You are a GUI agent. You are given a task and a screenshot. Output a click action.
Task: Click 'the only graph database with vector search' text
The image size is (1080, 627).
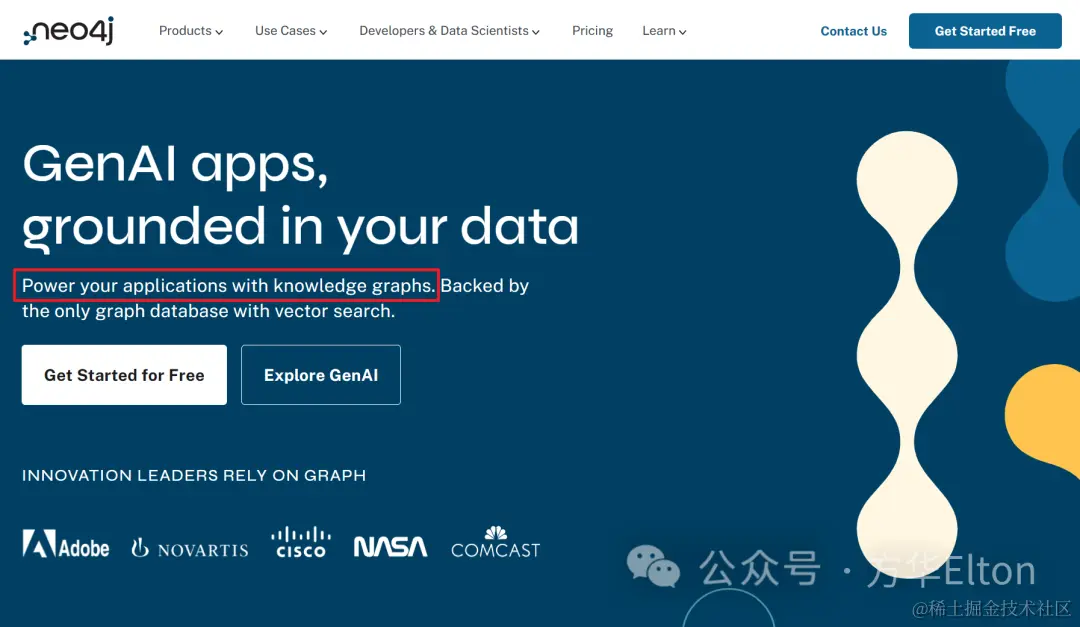[x=208, y=311]
